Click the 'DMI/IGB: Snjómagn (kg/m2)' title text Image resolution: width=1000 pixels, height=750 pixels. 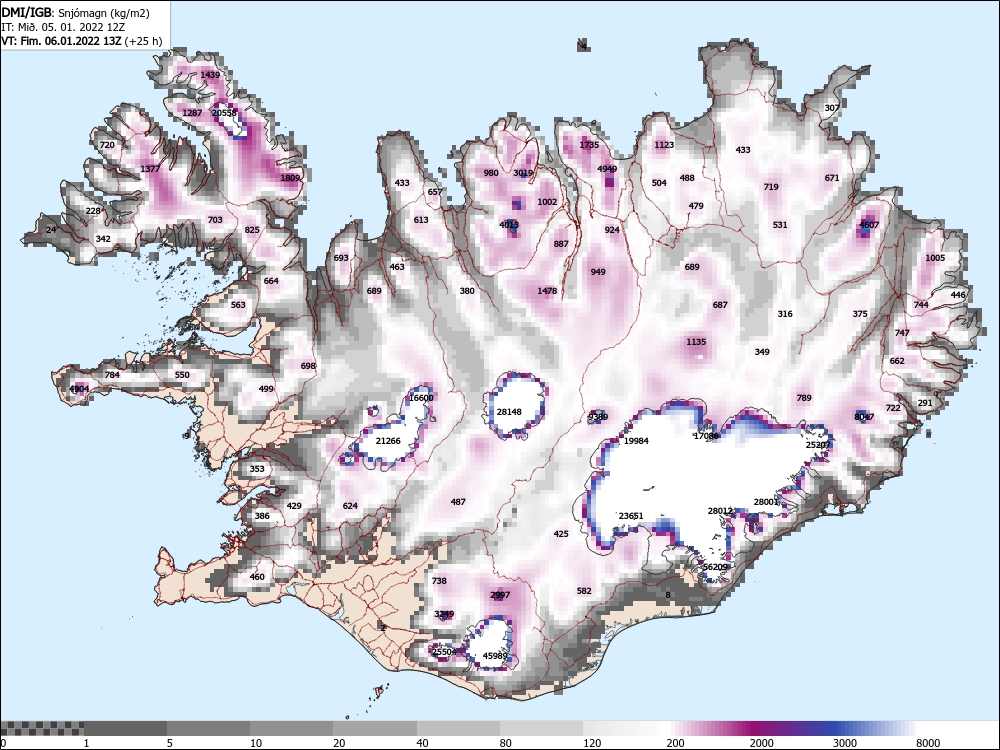coord(76,13)
